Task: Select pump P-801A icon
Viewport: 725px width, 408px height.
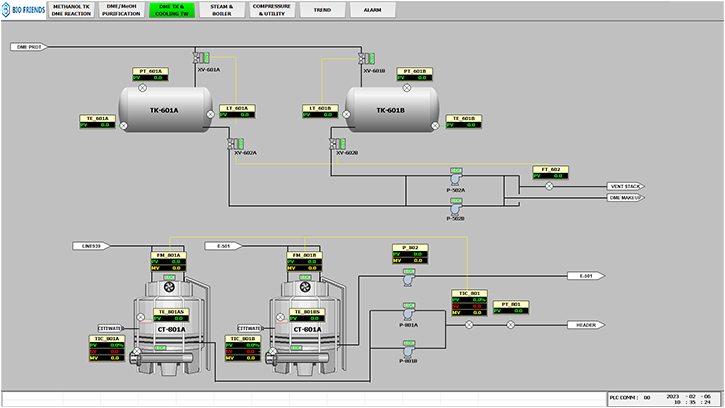Action: (x=408, y=314)
